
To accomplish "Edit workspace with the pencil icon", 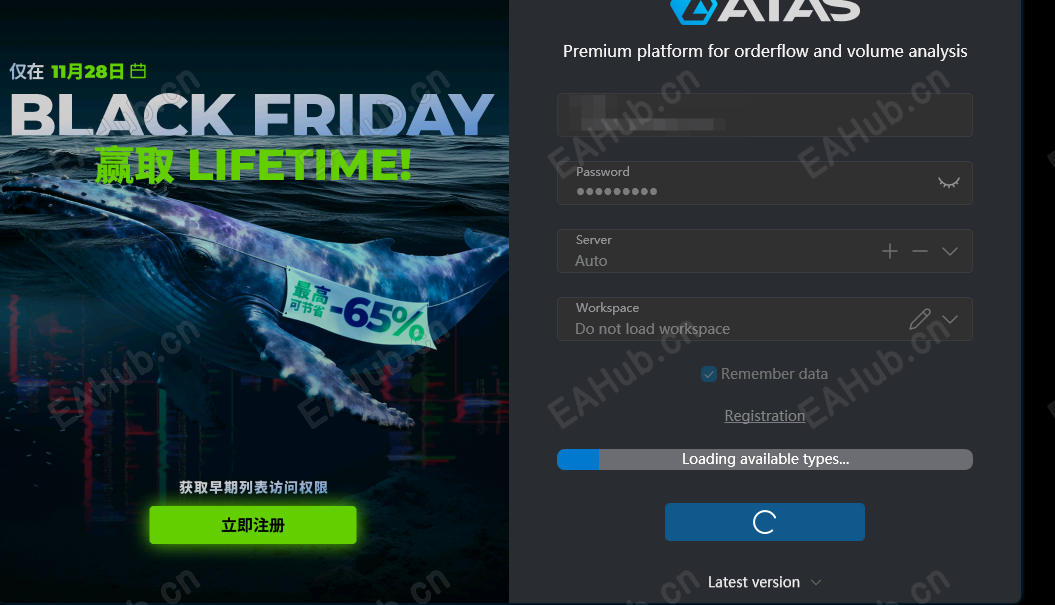I will point(920,319).
